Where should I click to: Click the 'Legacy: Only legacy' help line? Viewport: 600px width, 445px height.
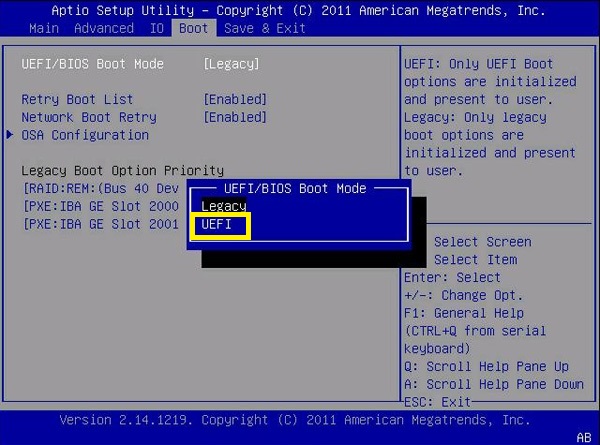[x=475, y=117]
